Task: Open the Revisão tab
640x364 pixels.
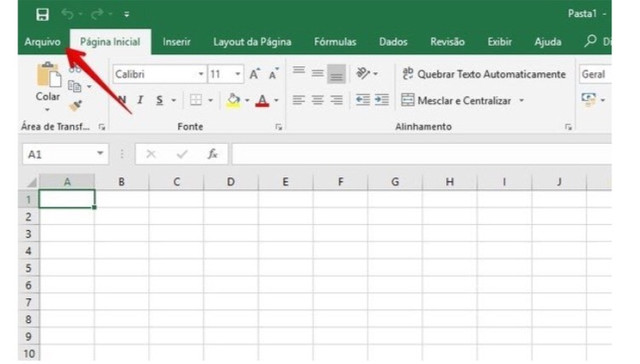Action: click(x=447, y=42)
